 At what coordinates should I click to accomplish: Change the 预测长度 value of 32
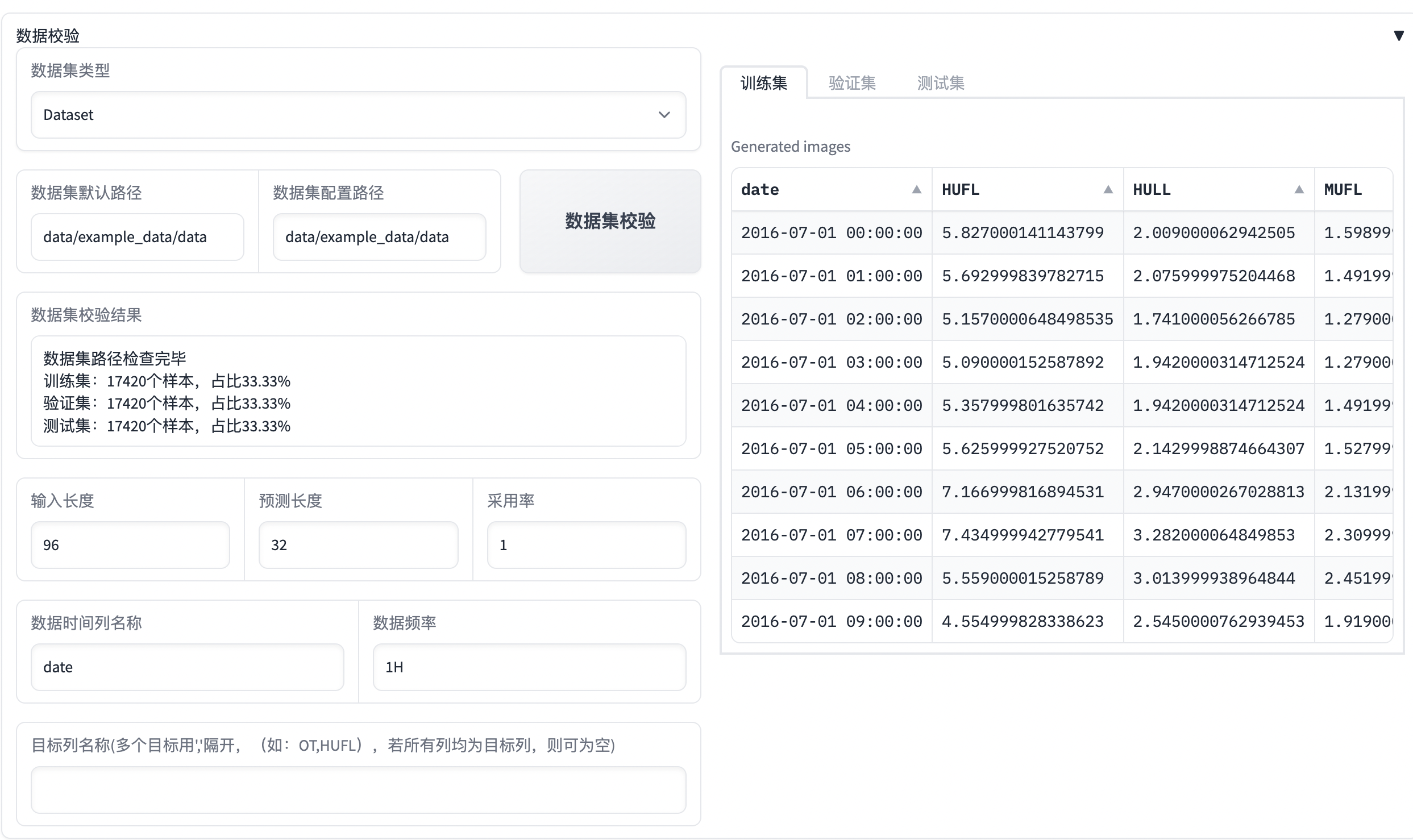pos(358,544)
